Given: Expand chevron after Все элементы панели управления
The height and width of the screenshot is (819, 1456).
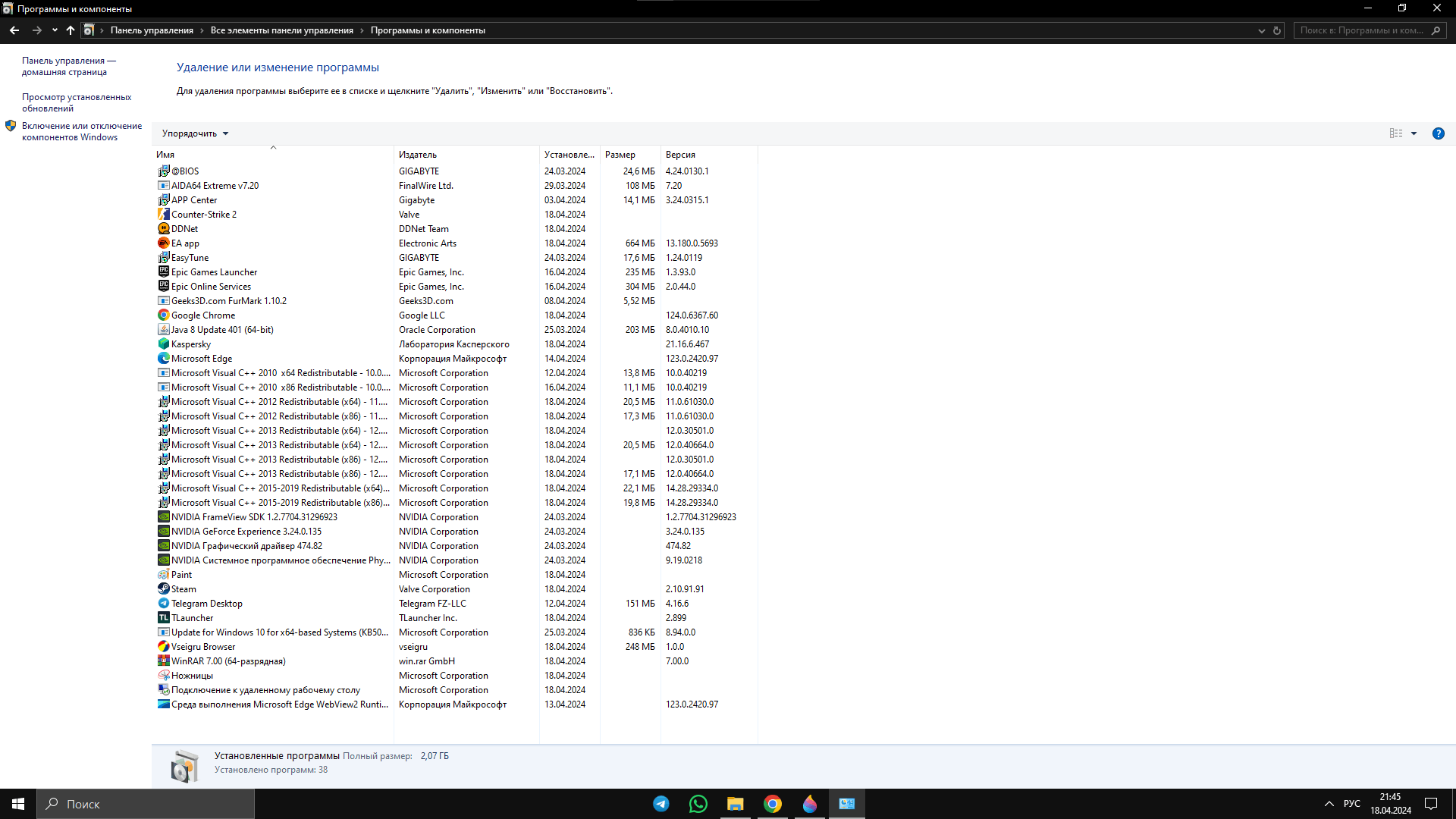Looking at the screenshot, I should point(362,31).
